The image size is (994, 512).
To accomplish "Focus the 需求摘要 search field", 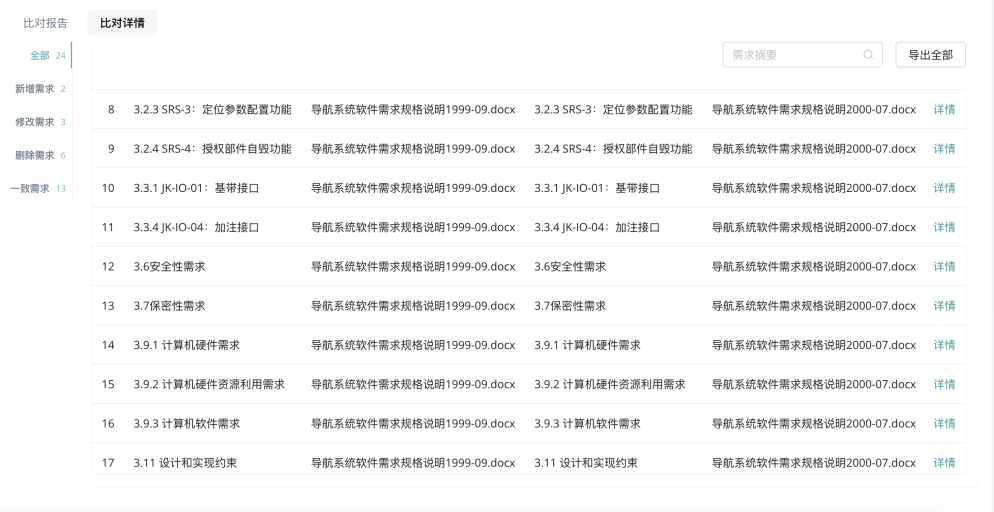I will click(803, 54).
